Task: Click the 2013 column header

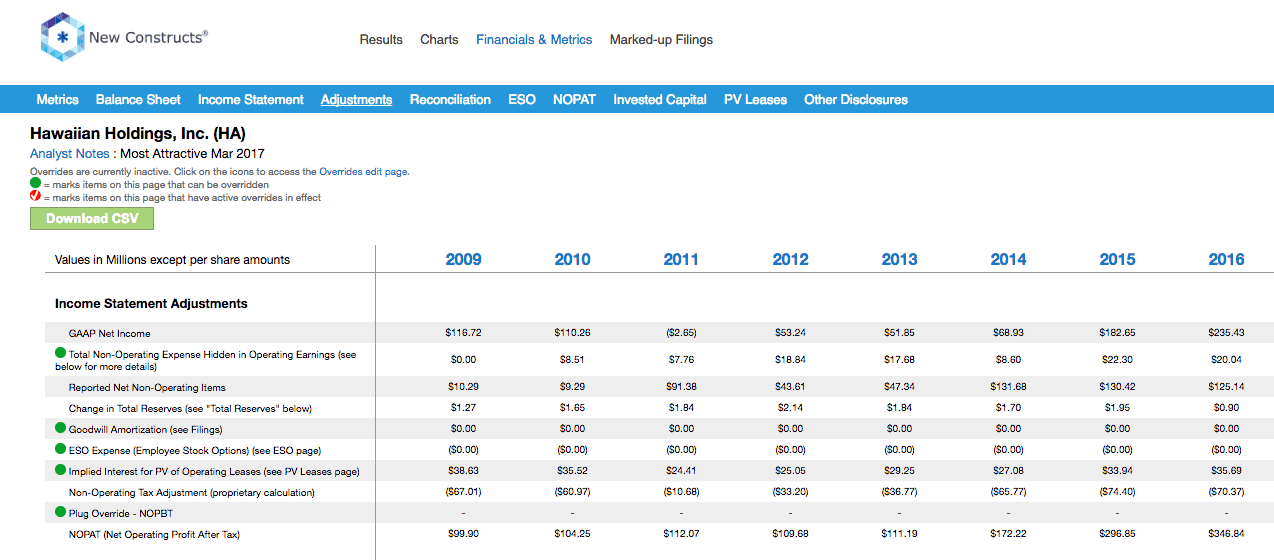Action: point(899,259)
